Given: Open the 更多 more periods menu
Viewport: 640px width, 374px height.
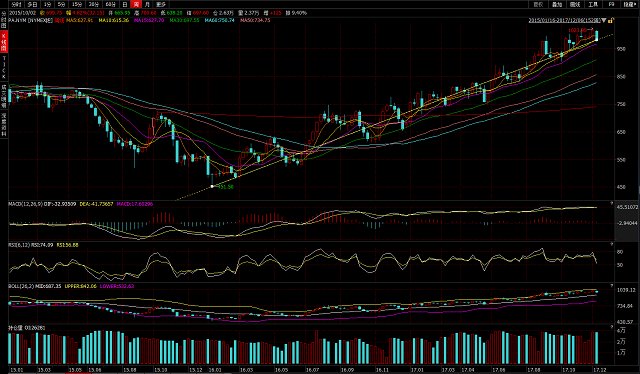Looking at the screenshot, I should 161,4.
